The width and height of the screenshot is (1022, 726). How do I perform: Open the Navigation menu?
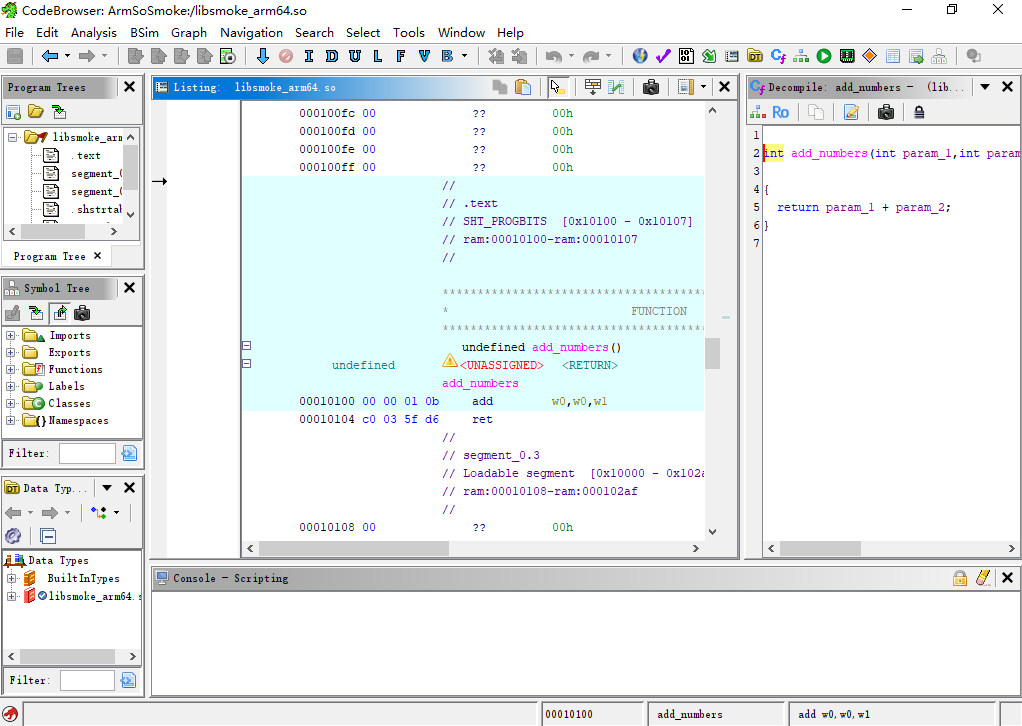tap(252, 33)
